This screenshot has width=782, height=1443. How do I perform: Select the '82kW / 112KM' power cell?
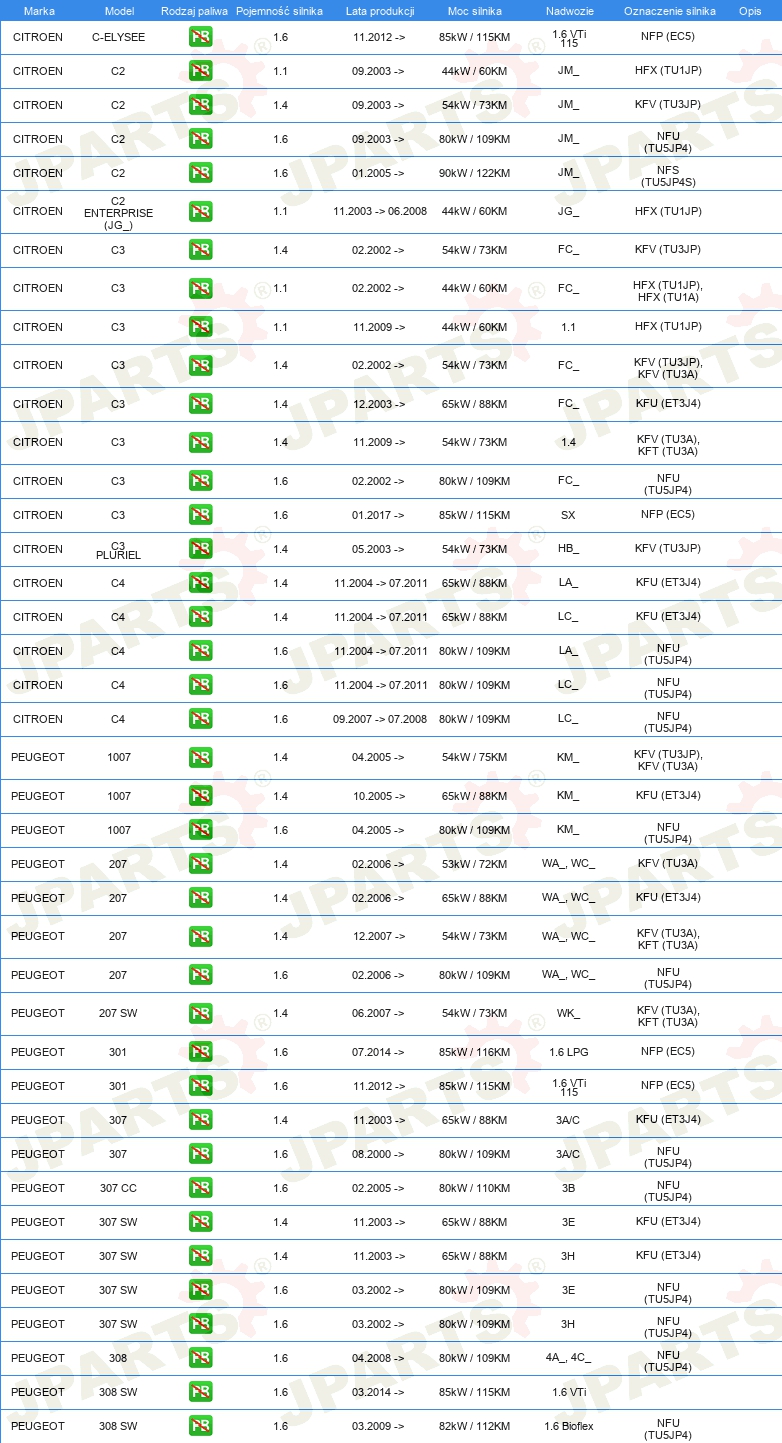click(x=475, y=1426)
